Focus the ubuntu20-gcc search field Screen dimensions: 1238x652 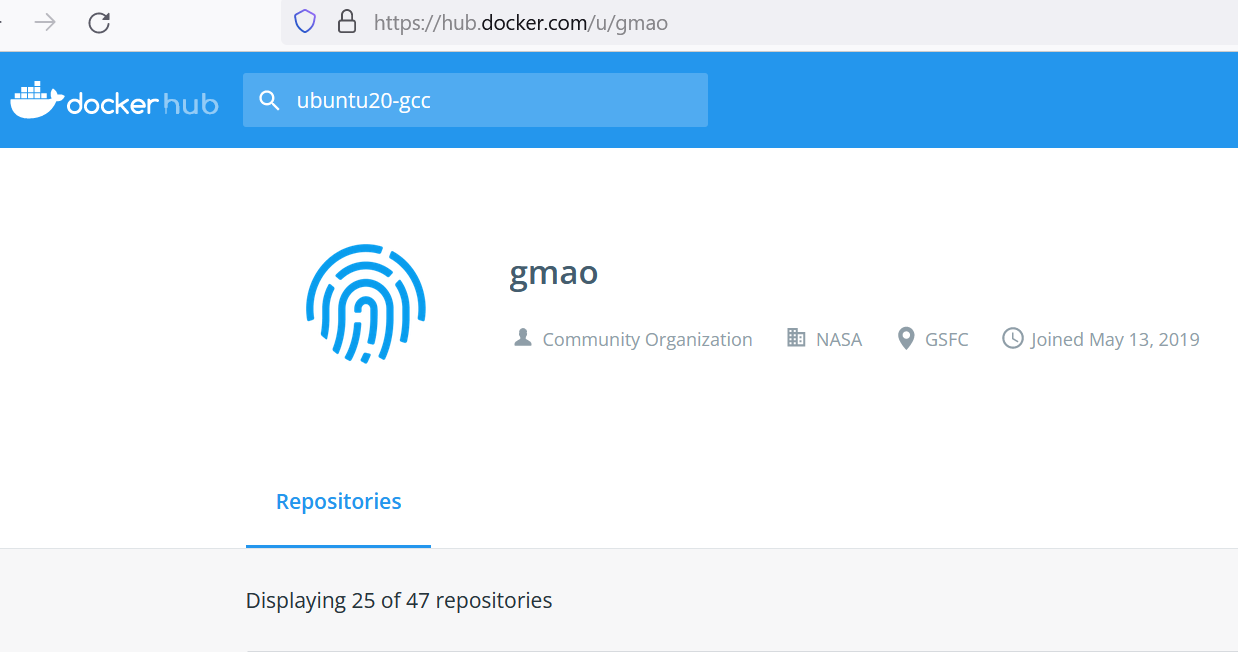[475, 100]
